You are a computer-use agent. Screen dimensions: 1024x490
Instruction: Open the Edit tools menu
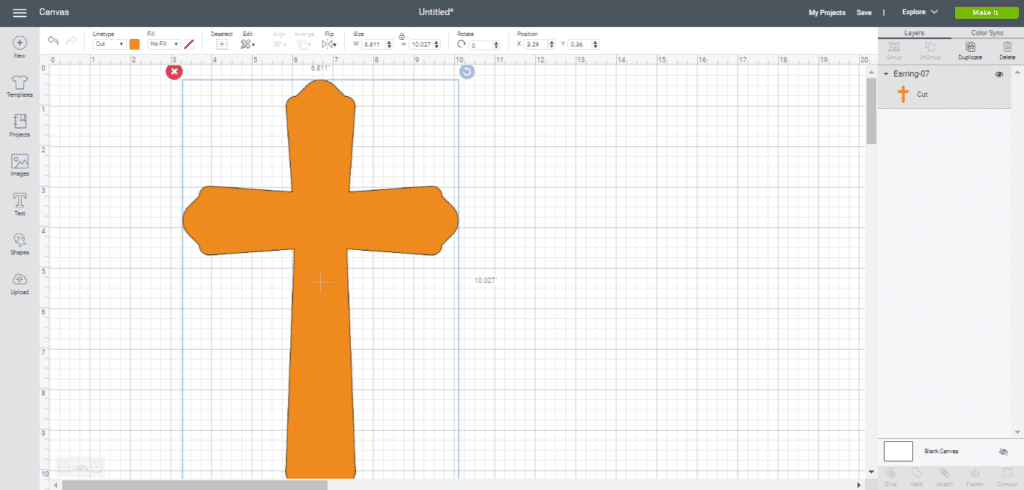click(x=248, y=44)
